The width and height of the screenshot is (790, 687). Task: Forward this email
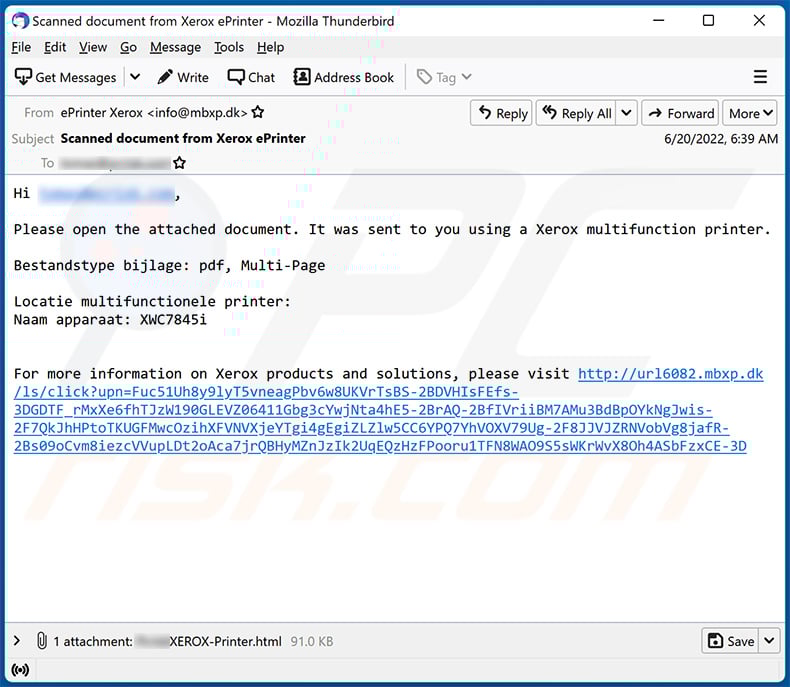(x=680, y=113)
